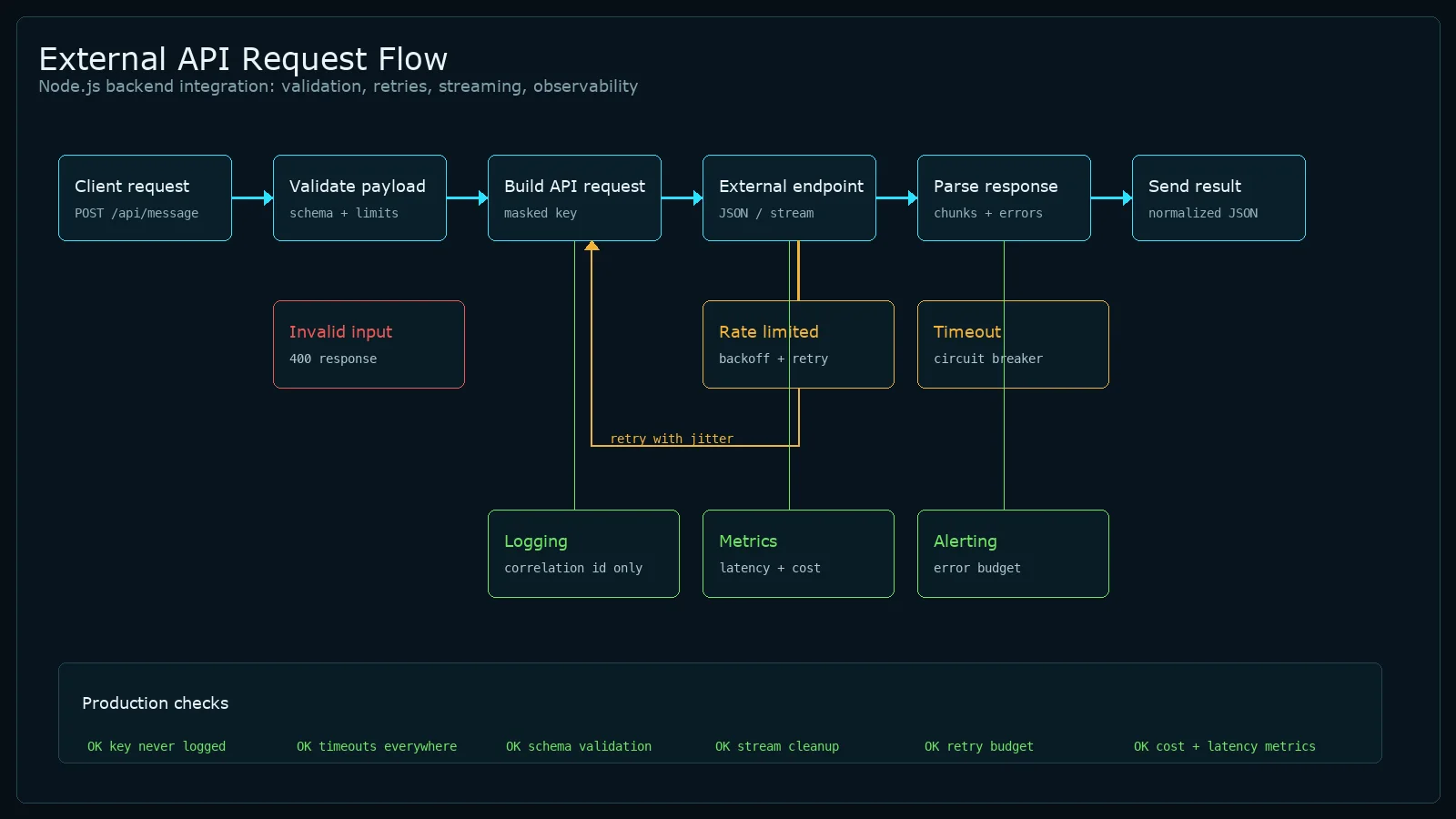Select the External endpoint node
The height and width of the screenshot is (819, 1456).
789,197
